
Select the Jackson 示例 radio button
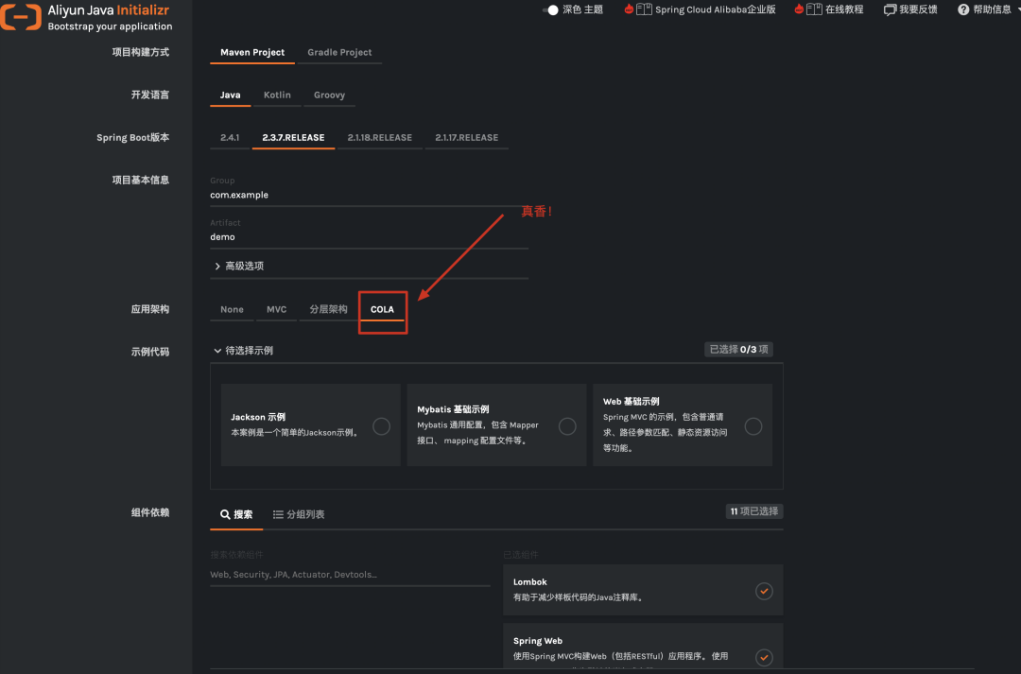tap(381, 426)
